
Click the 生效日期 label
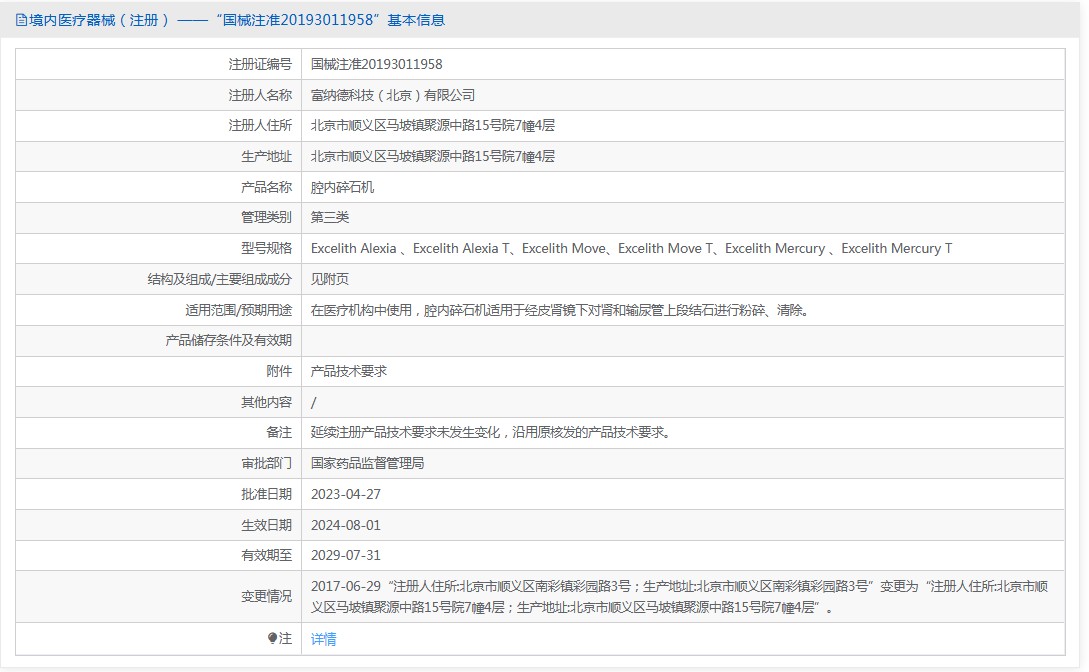(266, 525)
